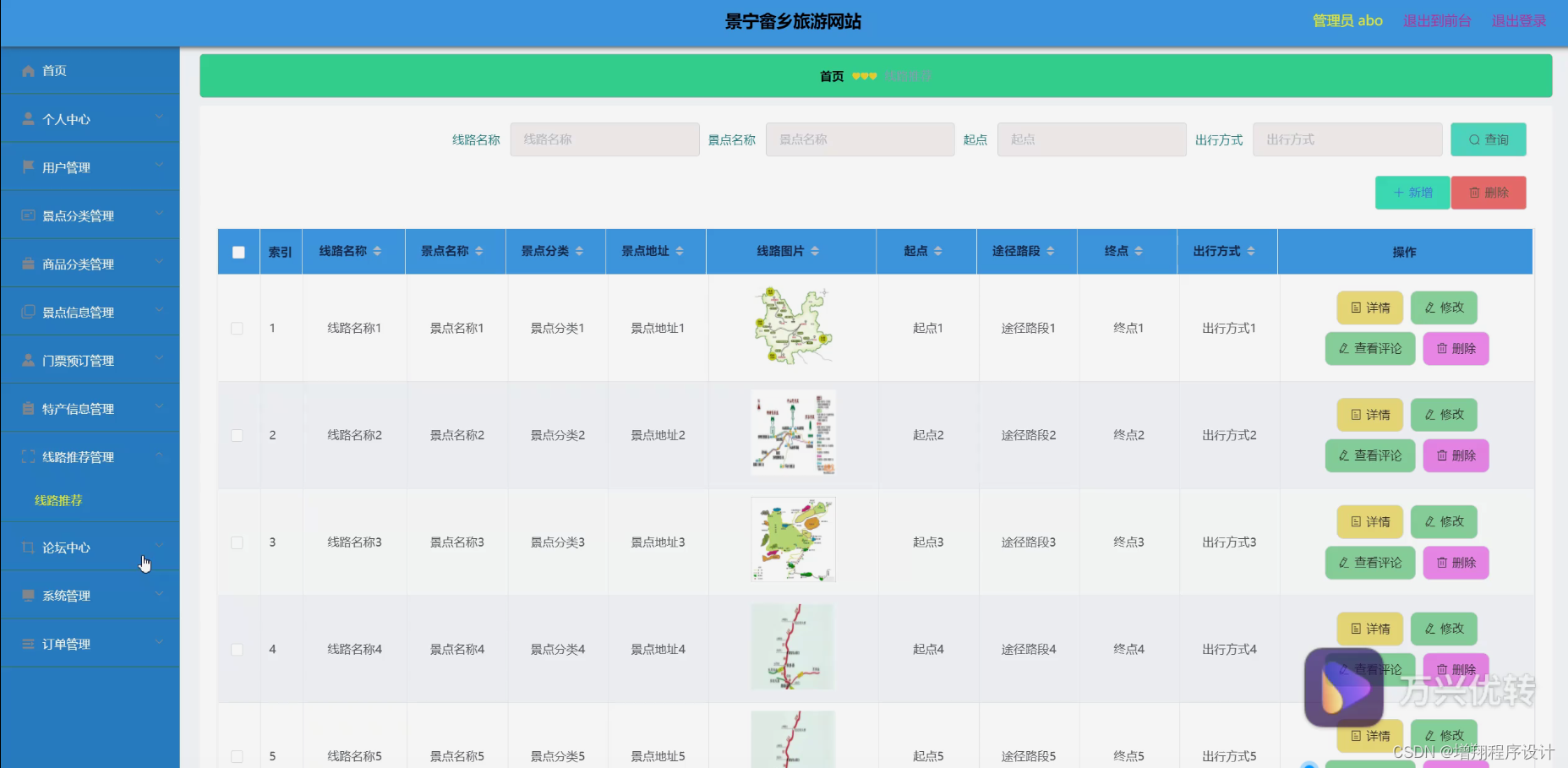The width and height of the screenshot is (1568, 768).
Task: Focus the 出行方式 search field
Action: 1347,139
